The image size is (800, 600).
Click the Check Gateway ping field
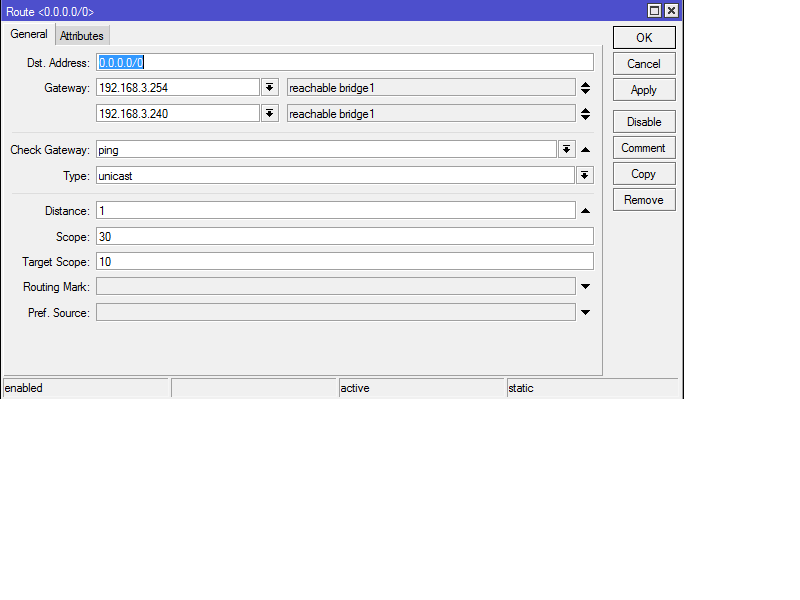(x=326, y=149)
